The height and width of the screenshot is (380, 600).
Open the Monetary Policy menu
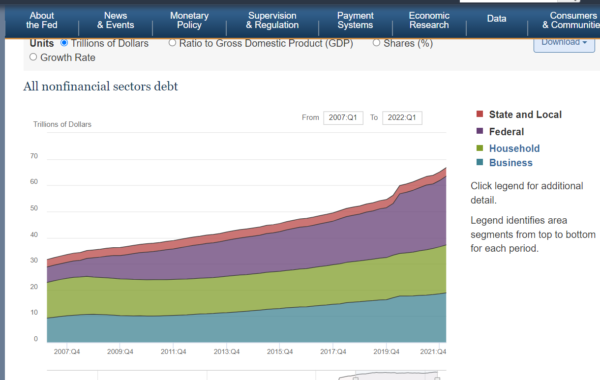coord(189,20)
